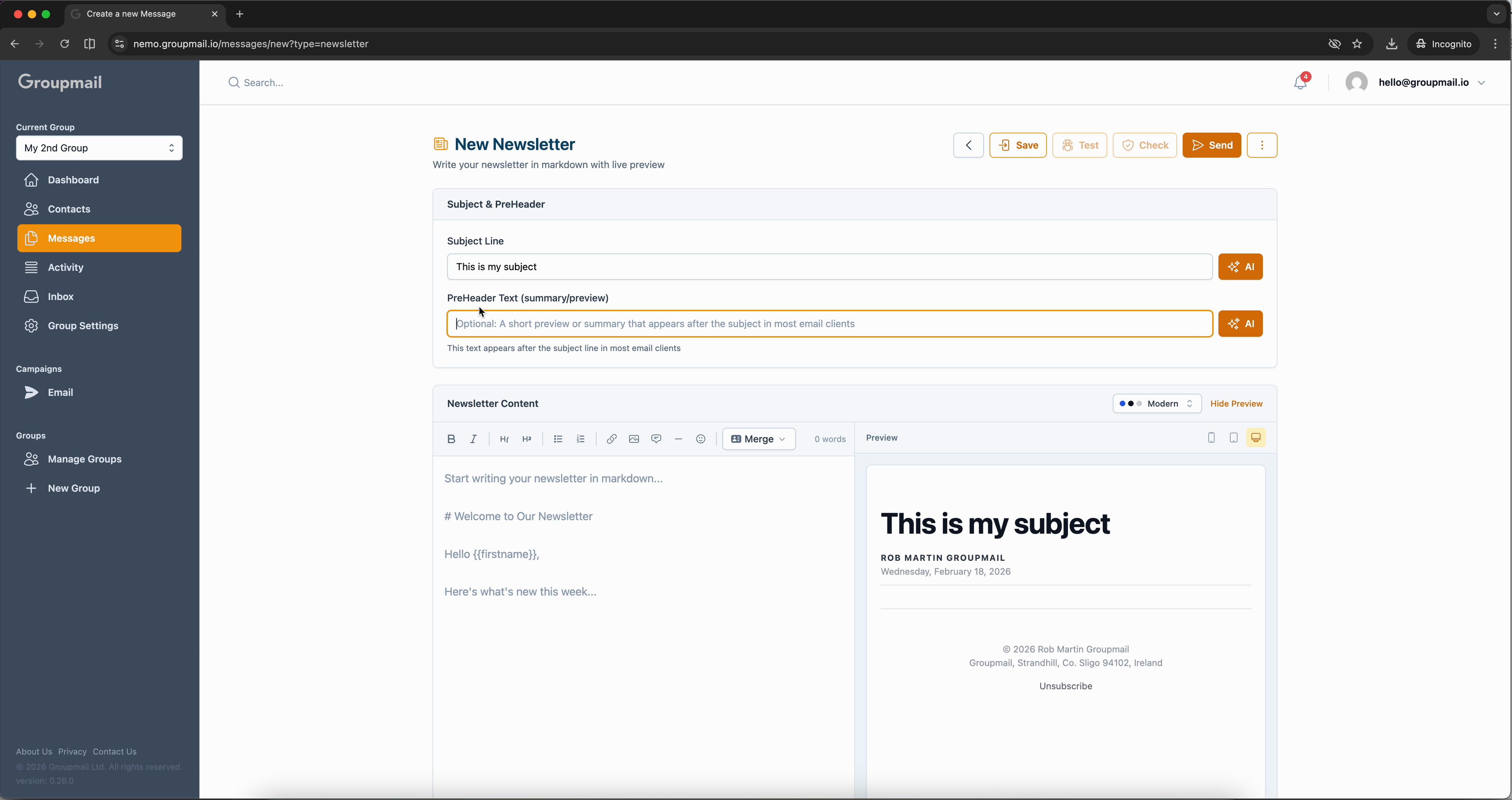
Task: Toggle bold formatting in editor toolbar
Action: coord(451,438)
